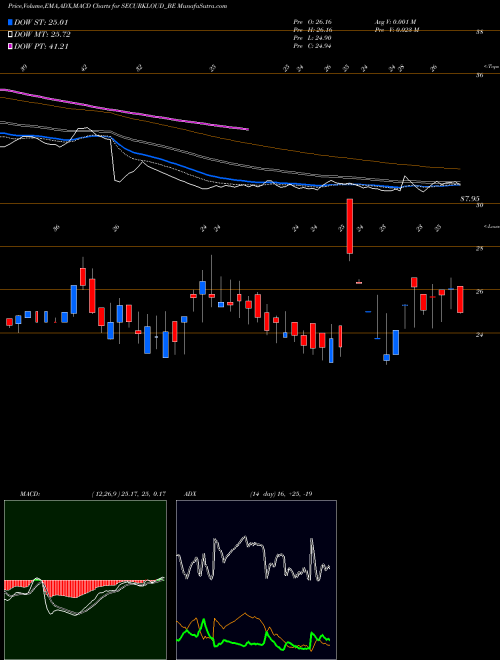Click the blue DOW ST legend swatch
This screenshot has width=500, height=660.
11,22
